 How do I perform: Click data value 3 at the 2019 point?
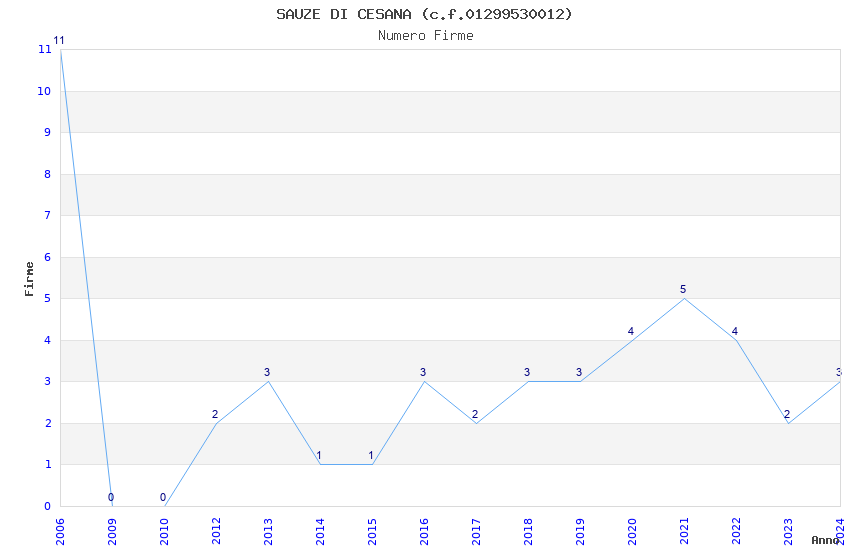579,372
